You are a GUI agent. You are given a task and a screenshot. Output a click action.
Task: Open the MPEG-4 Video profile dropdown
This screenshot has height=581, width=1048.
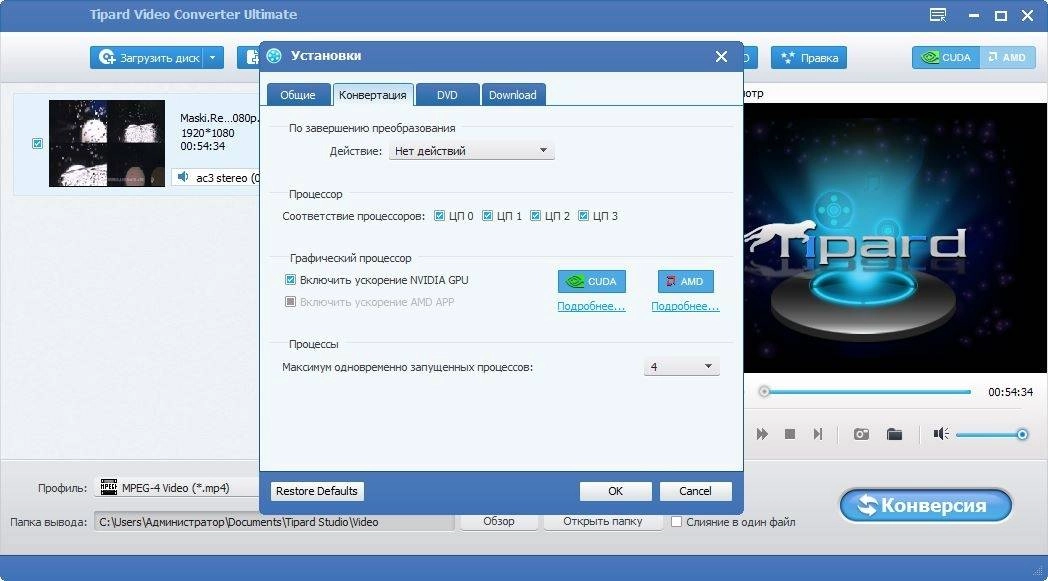coord(178,488)
